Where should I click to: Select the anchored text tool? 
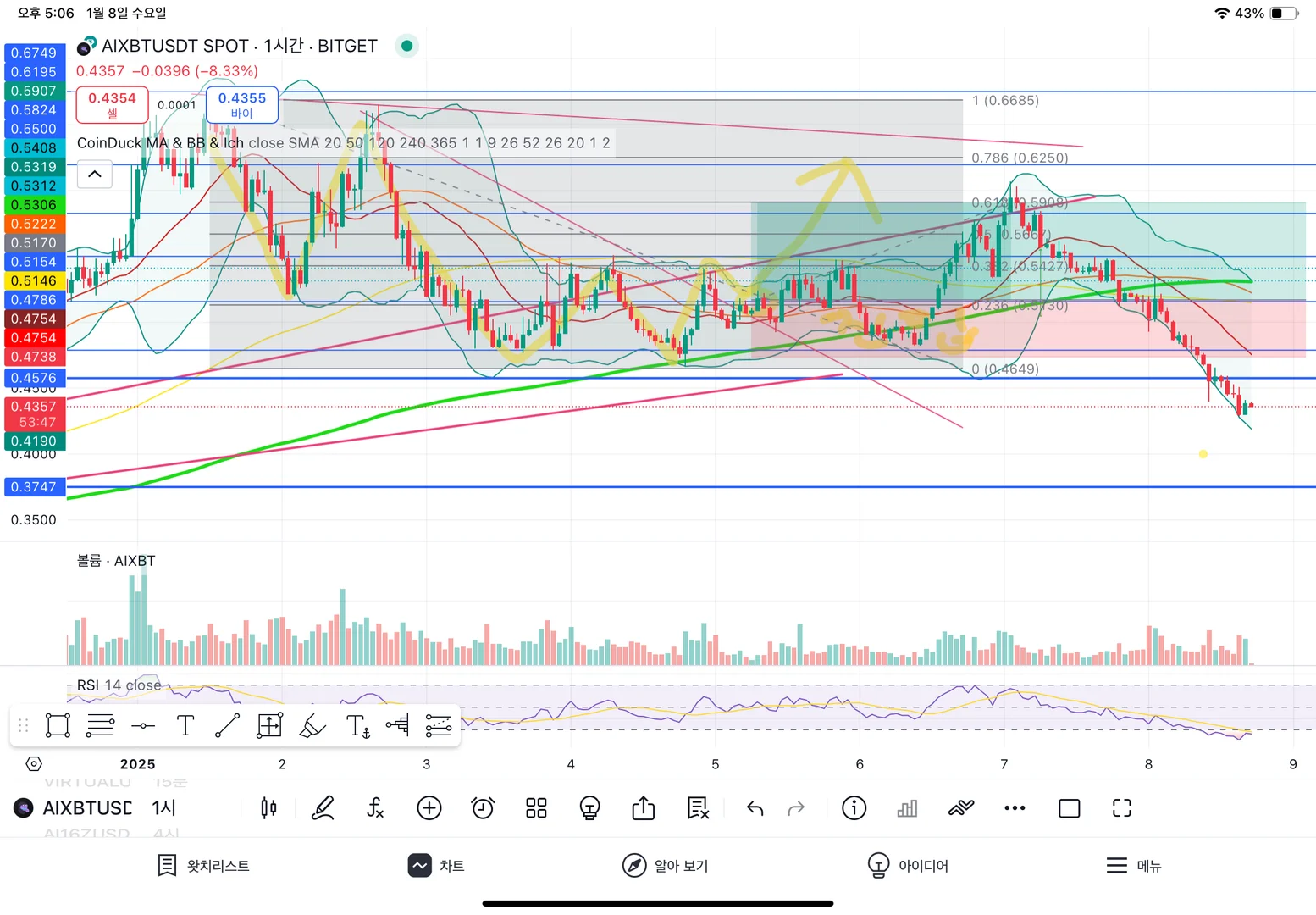[x=358, y=725]
